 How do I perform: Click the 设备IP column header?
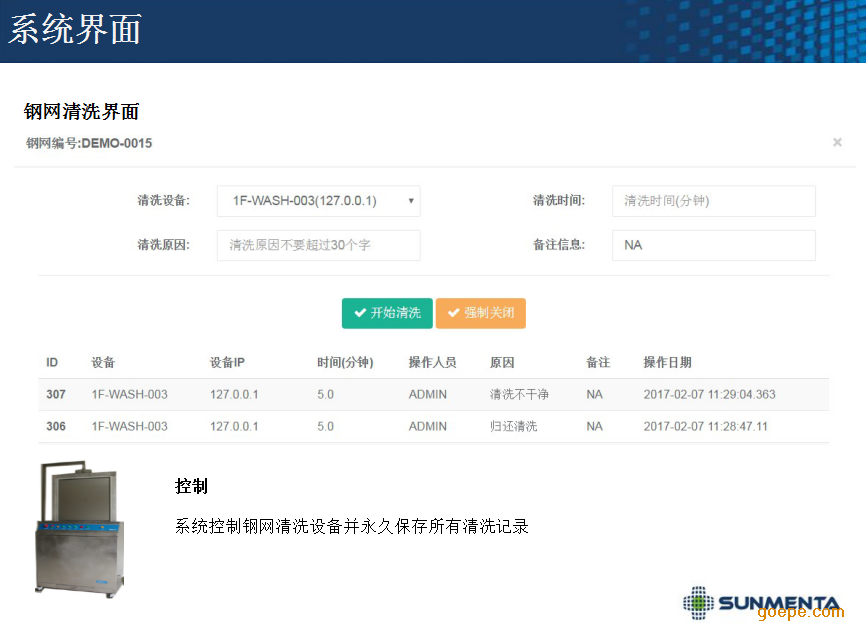click(x=227, y=362)
